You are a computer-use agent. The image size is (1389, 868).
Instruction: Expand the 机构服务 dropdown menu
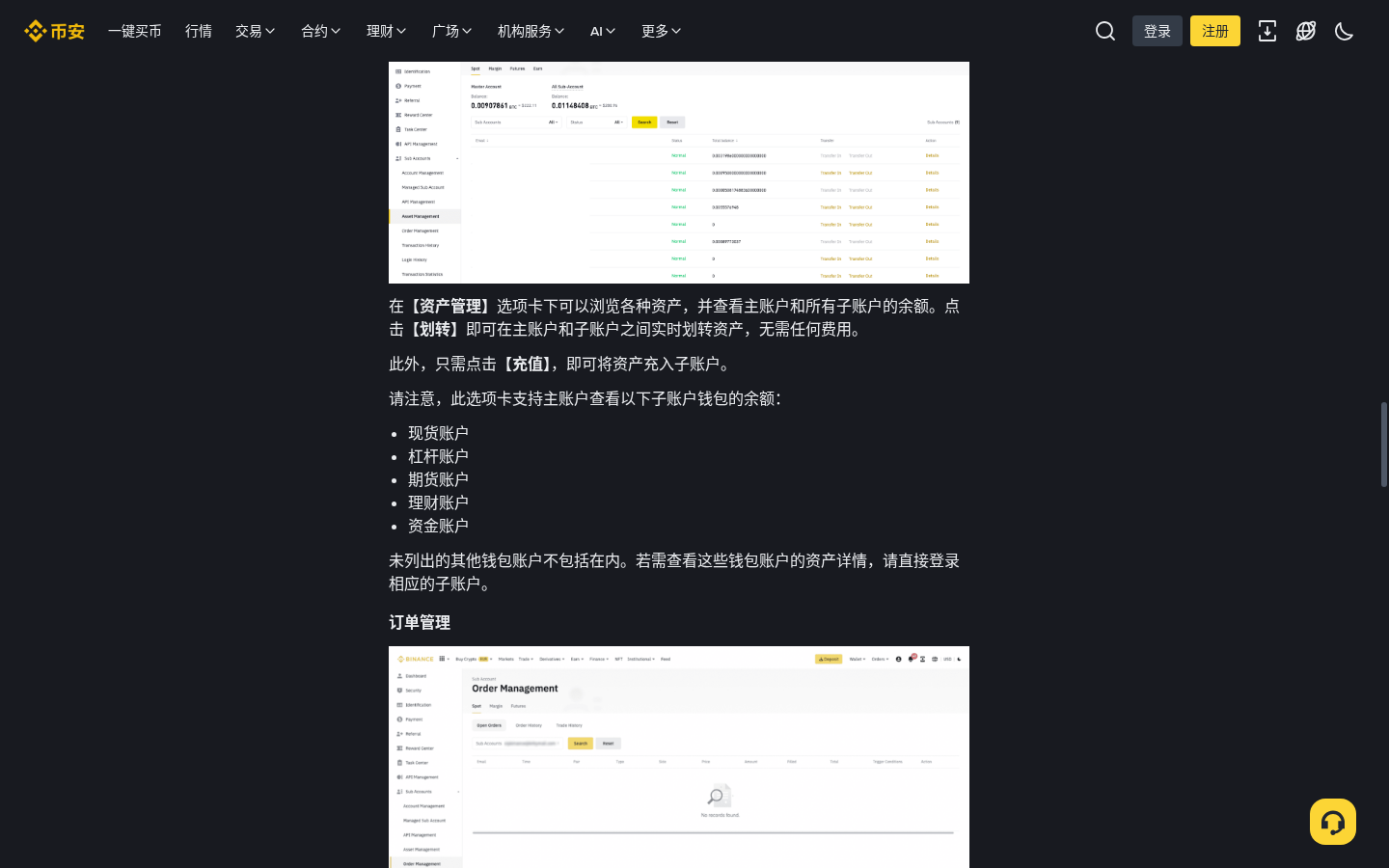[531, 31]
